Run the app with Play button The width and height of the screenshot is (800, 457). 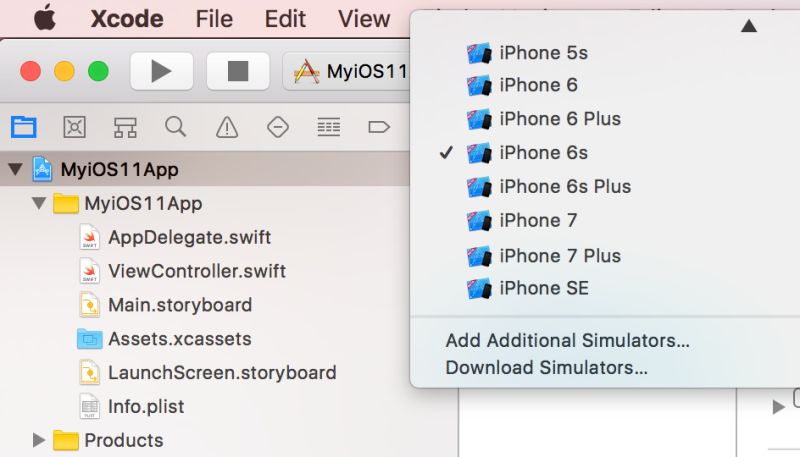[x=162, y=71]
